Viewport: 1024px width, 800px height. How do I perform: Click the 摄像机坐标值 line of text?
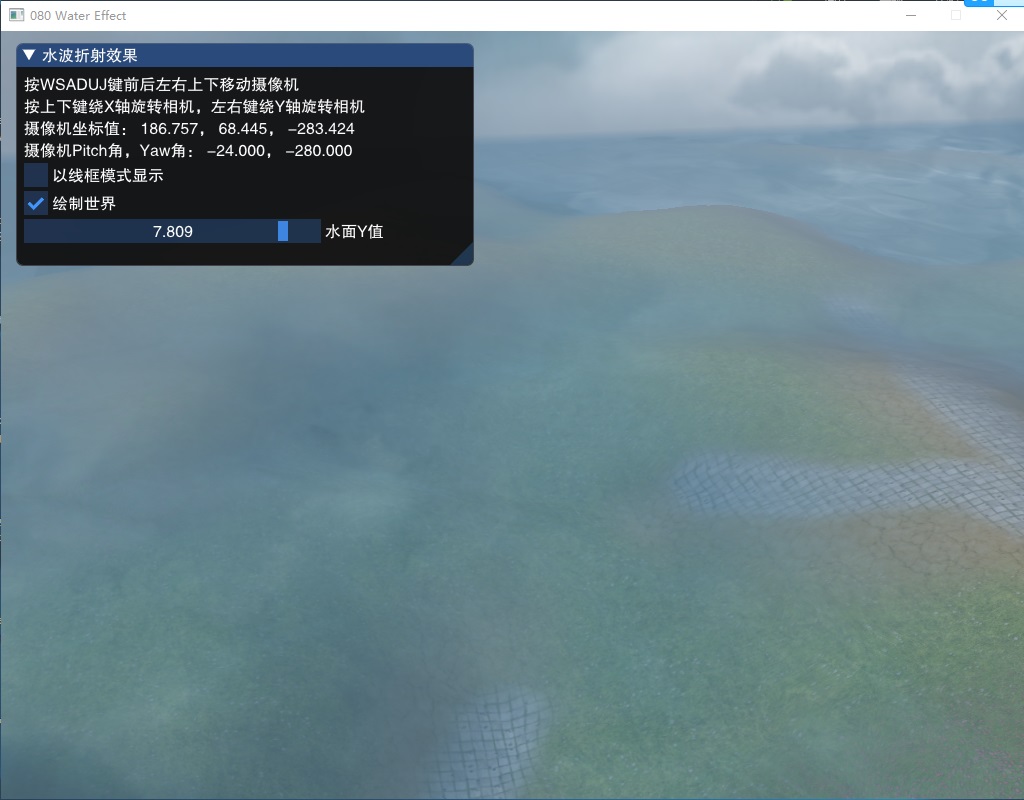click(x=189, y=129)
